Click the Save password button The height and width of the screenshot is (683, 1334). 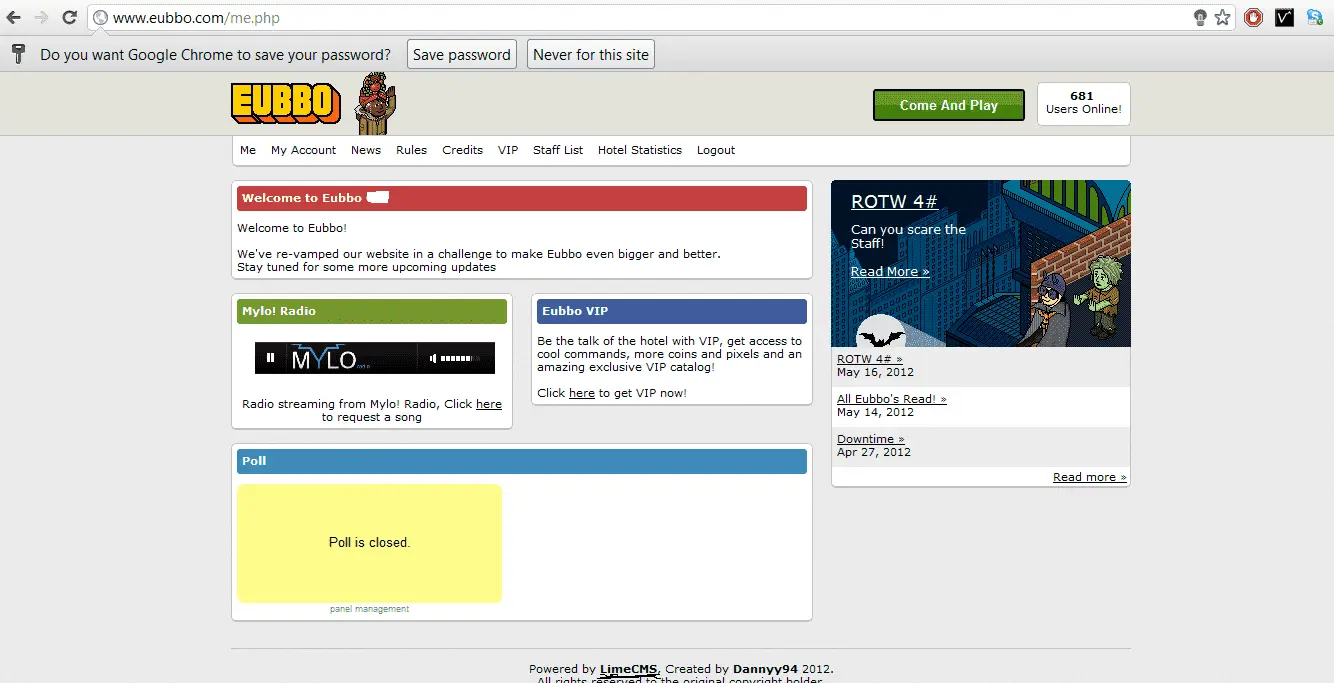(x=462, y=55)
